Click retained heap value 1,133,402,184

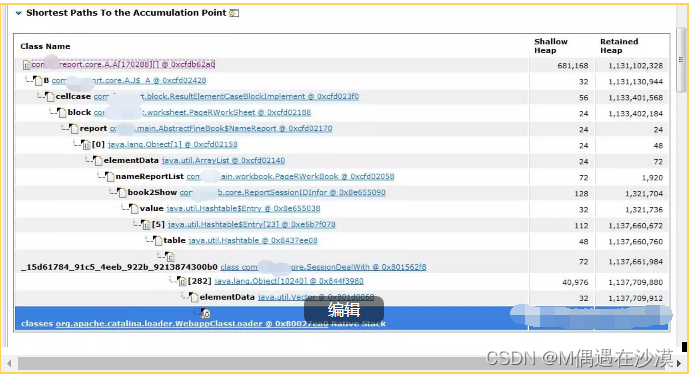point(635,114)
